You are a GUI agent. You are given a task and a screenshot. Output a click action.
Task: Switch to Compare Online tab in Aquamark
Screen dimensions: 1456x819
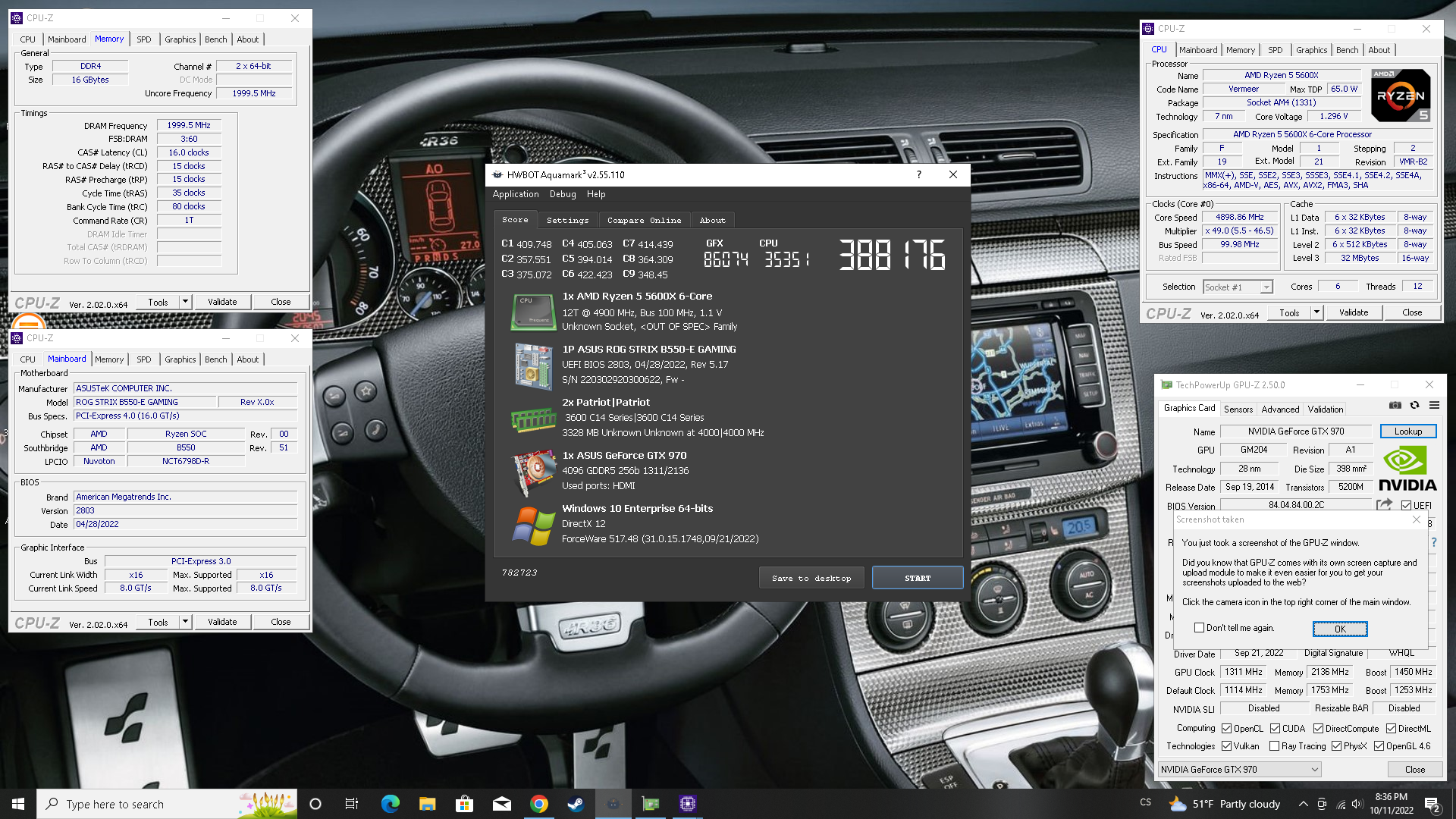point(644,220)
